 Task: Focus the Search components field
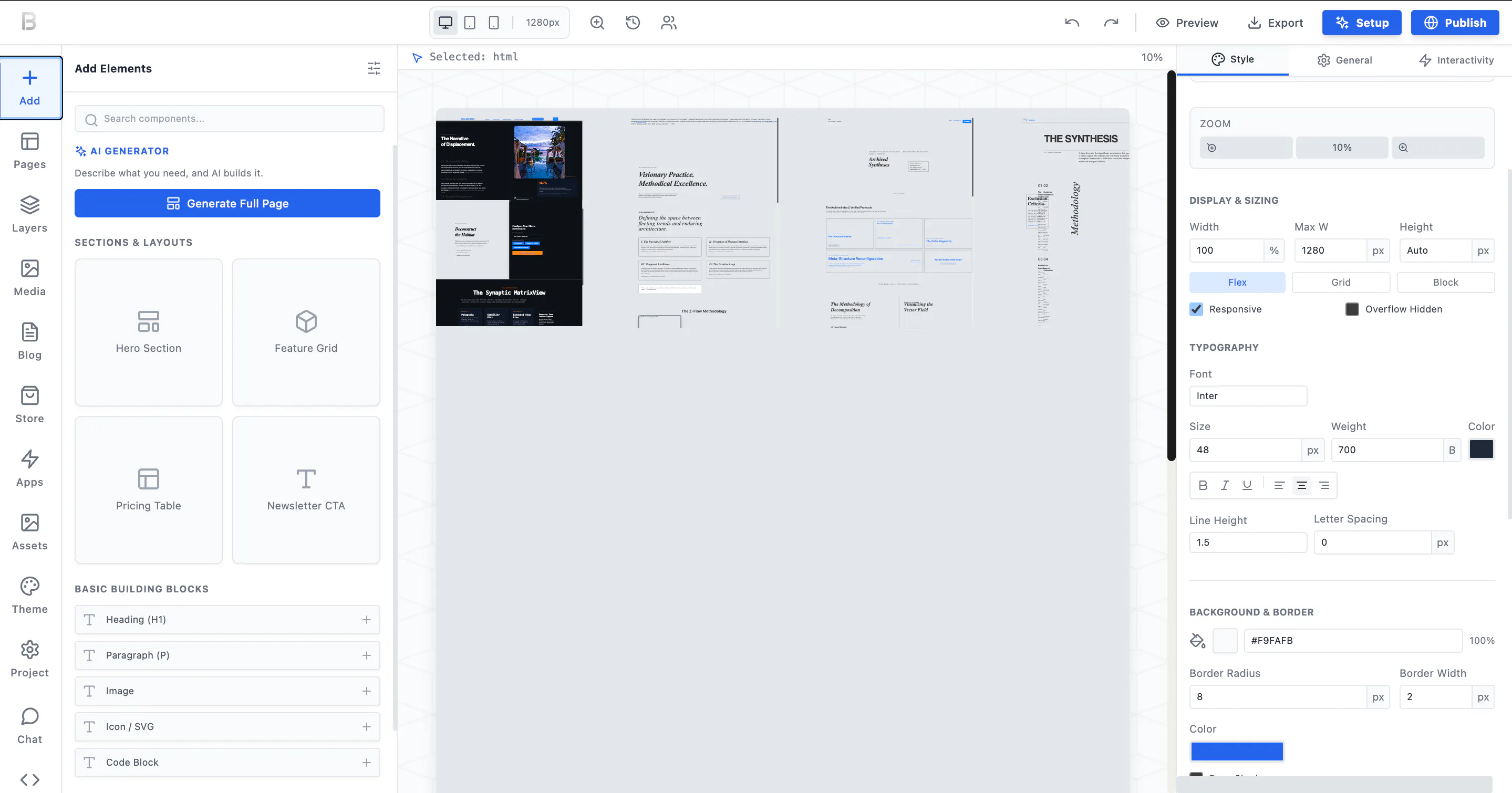[230, 119]
